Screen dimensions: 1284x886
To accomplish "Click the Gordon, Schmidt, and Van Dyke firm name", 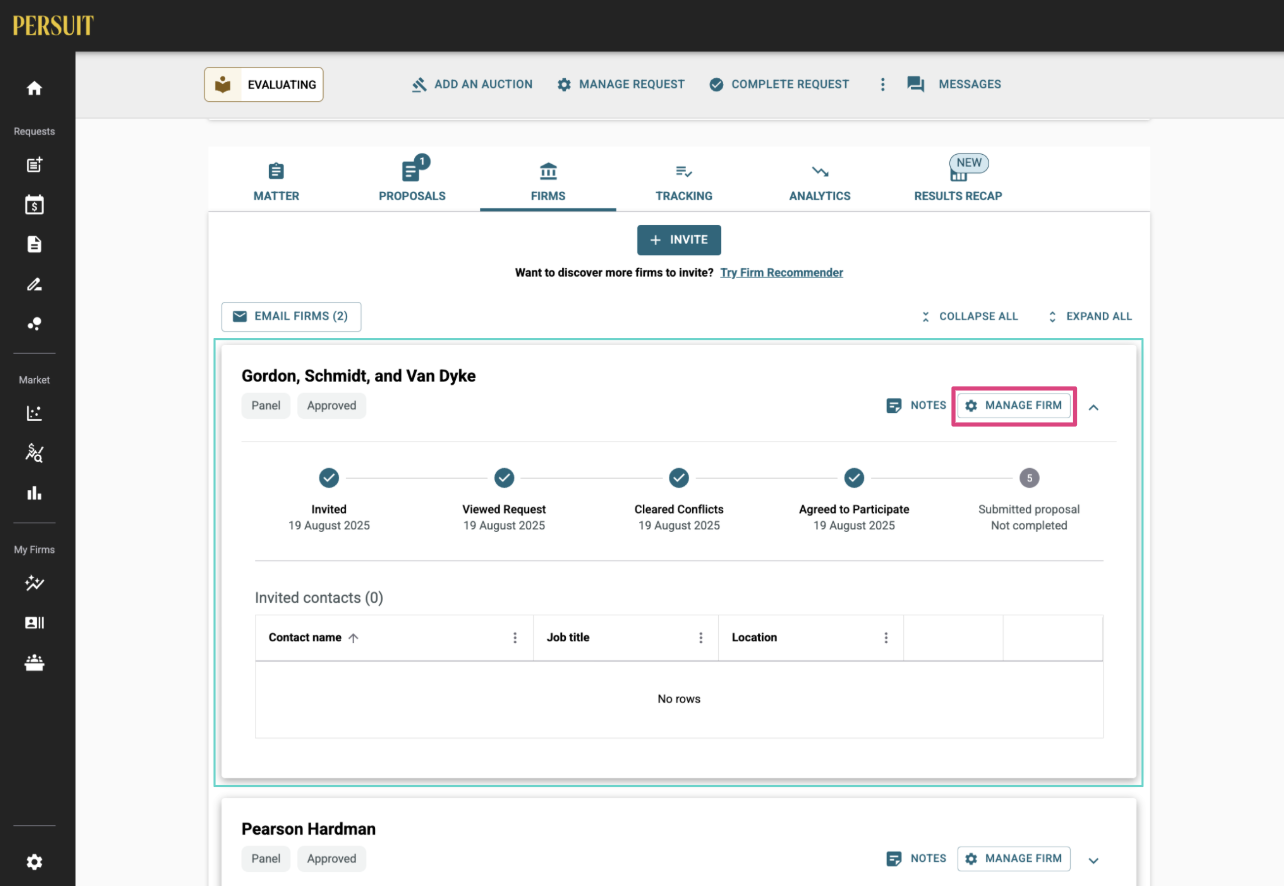I will pos(358,376).
